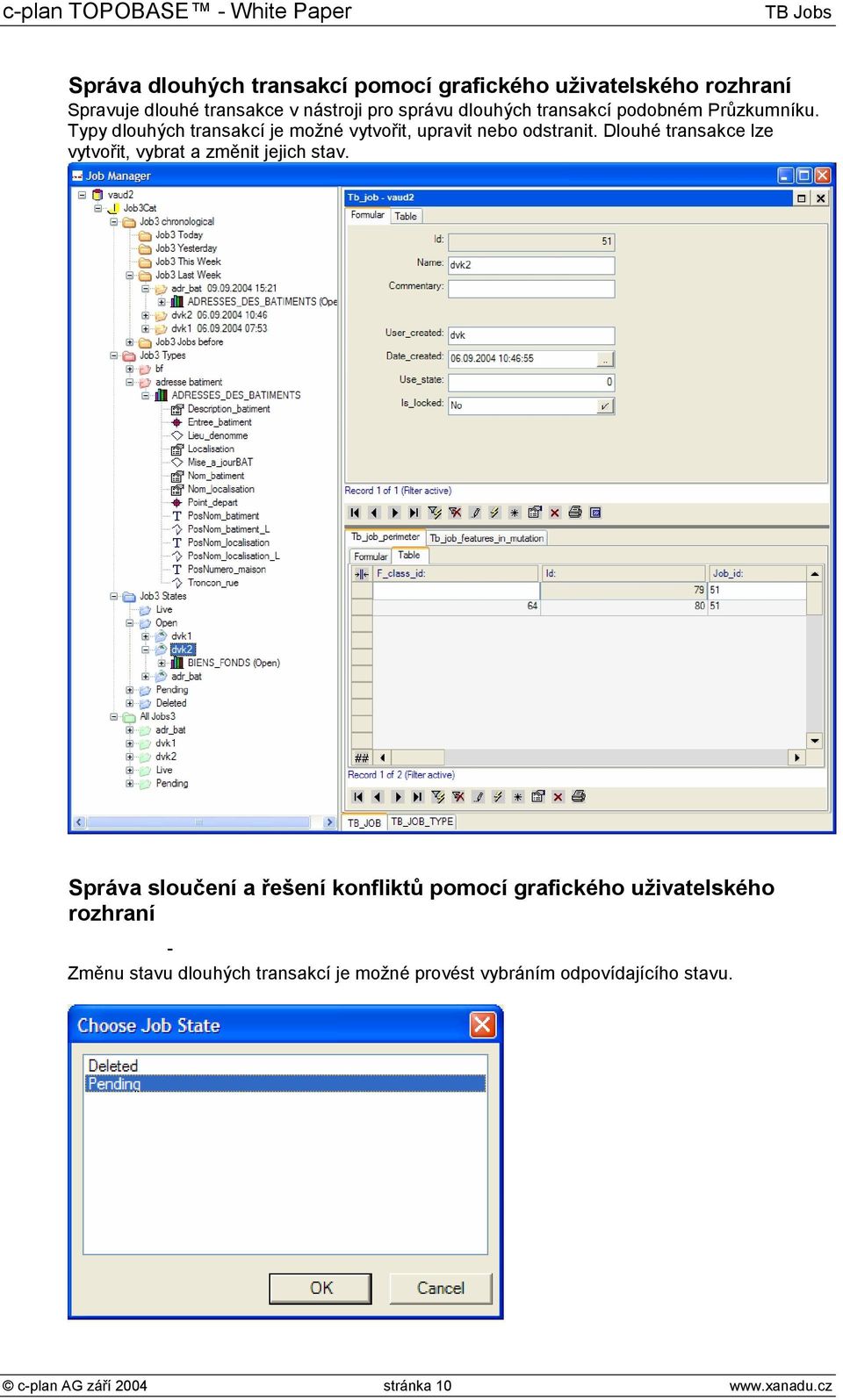The image size is (843, 1400).
Task: Click the Entree_batiment point icon
Action: point(177,422)
